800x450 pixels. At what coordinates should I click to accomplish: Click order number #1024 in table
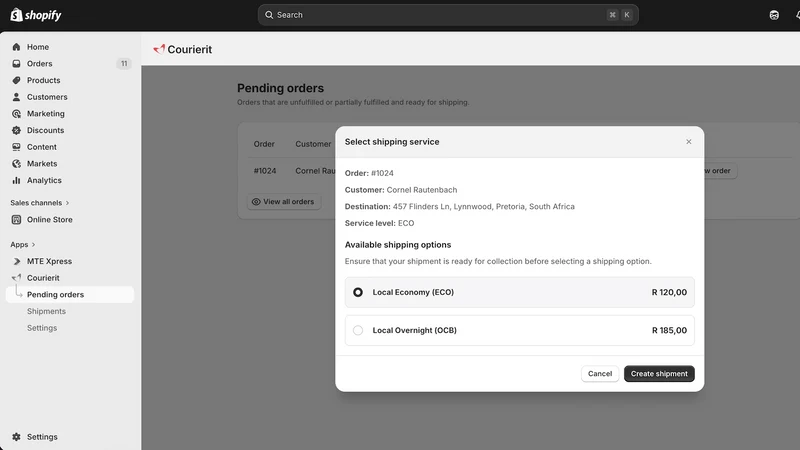[x=265, y=171]
